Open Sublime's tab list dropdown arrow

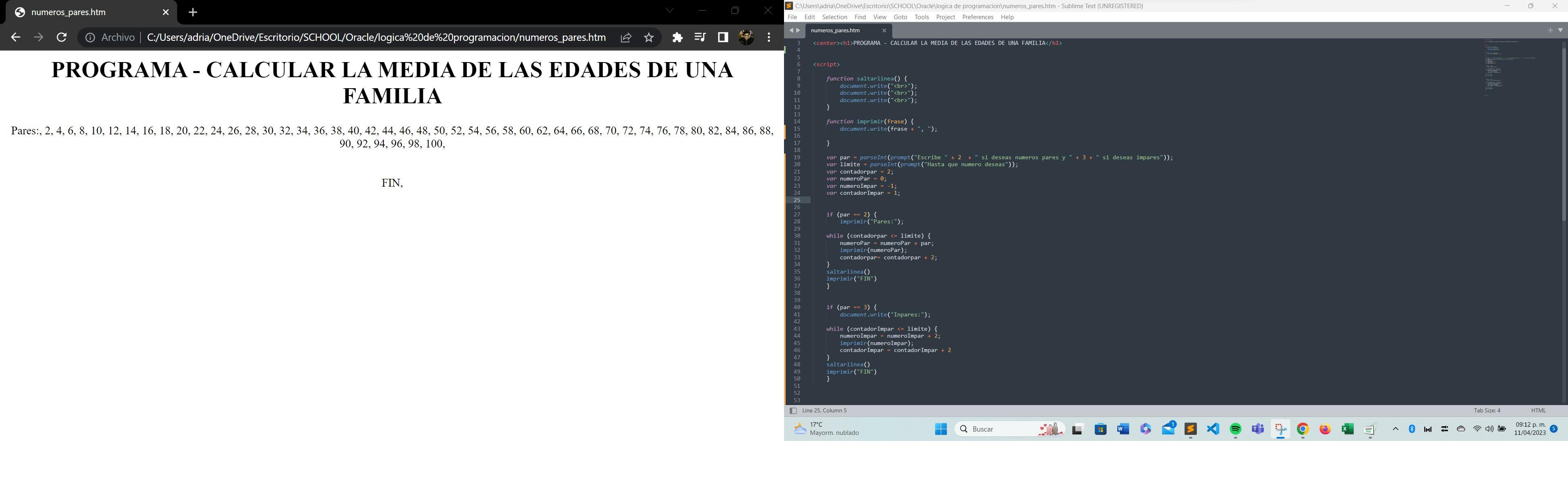(x=1560, y=30)
